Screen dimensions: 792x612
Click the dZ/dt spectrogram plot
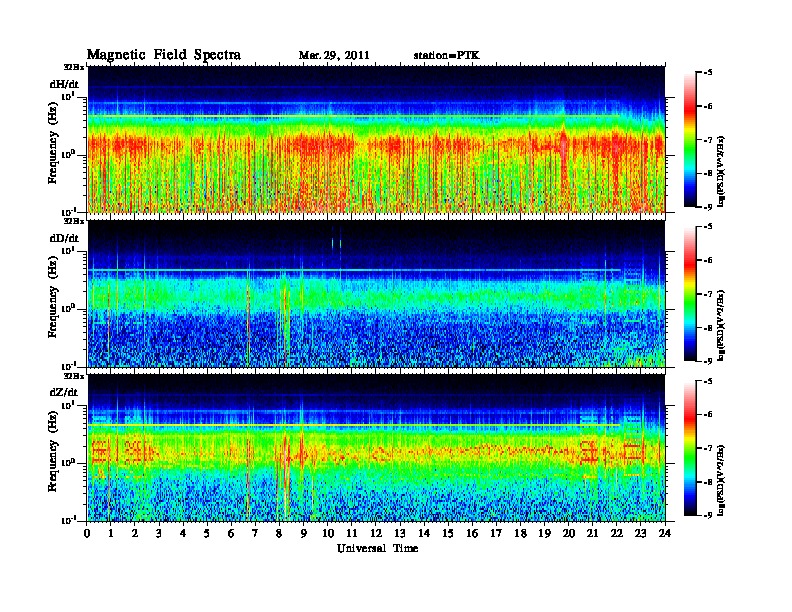click(x=377, y=448)
